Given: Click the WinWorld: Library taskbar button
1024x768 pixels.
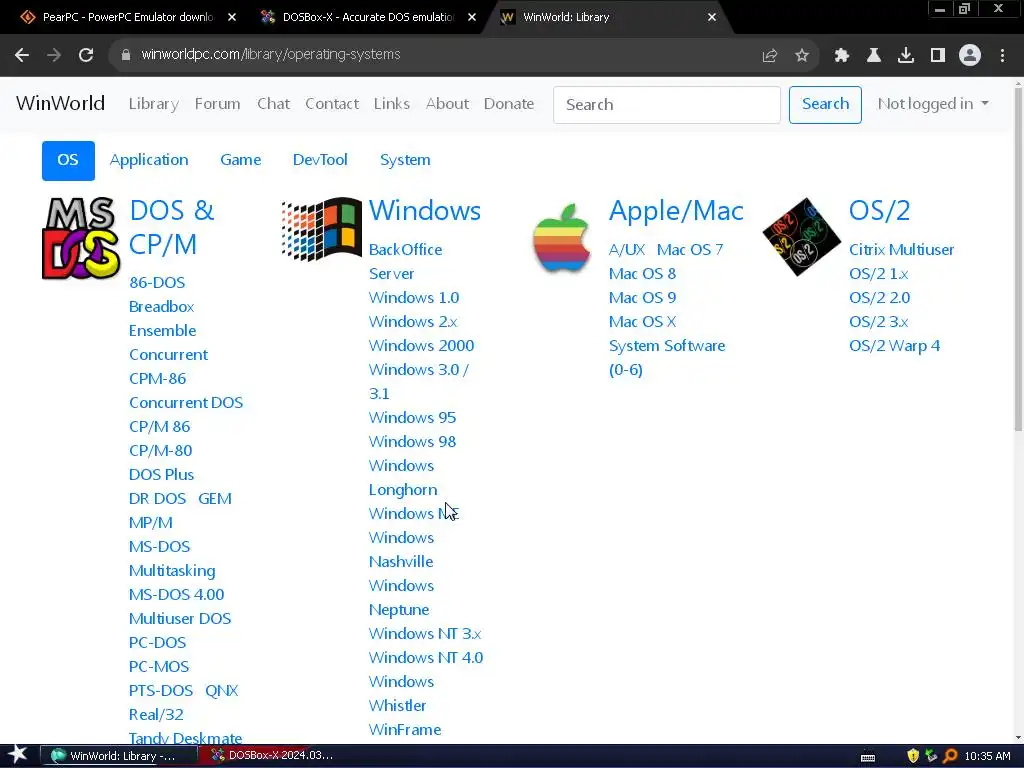Looking at the screenshot, I should tap(120, 756).
